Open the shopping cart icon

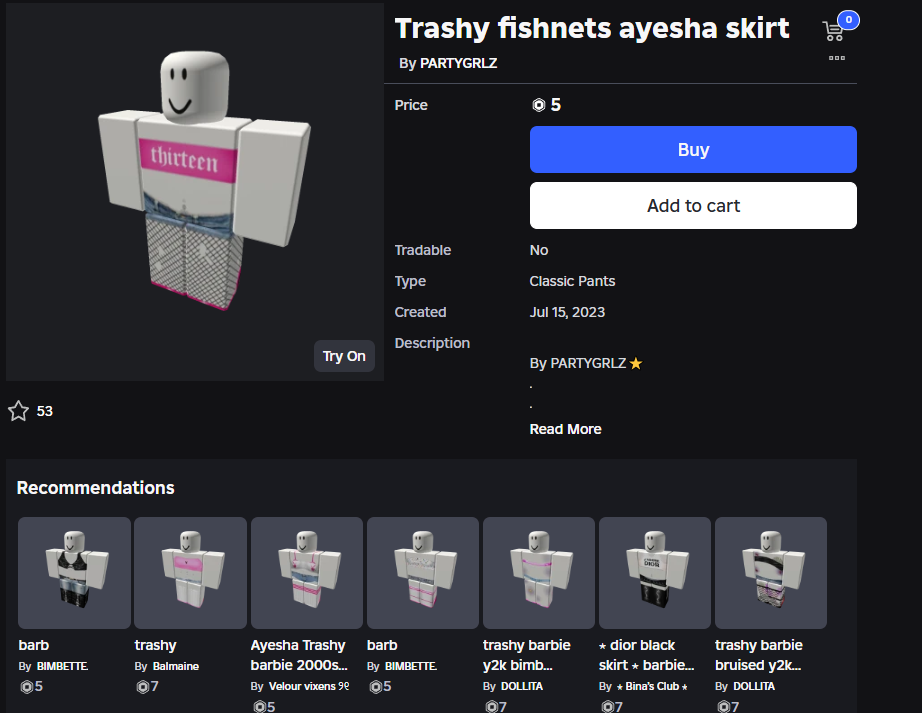pos(833,31)
